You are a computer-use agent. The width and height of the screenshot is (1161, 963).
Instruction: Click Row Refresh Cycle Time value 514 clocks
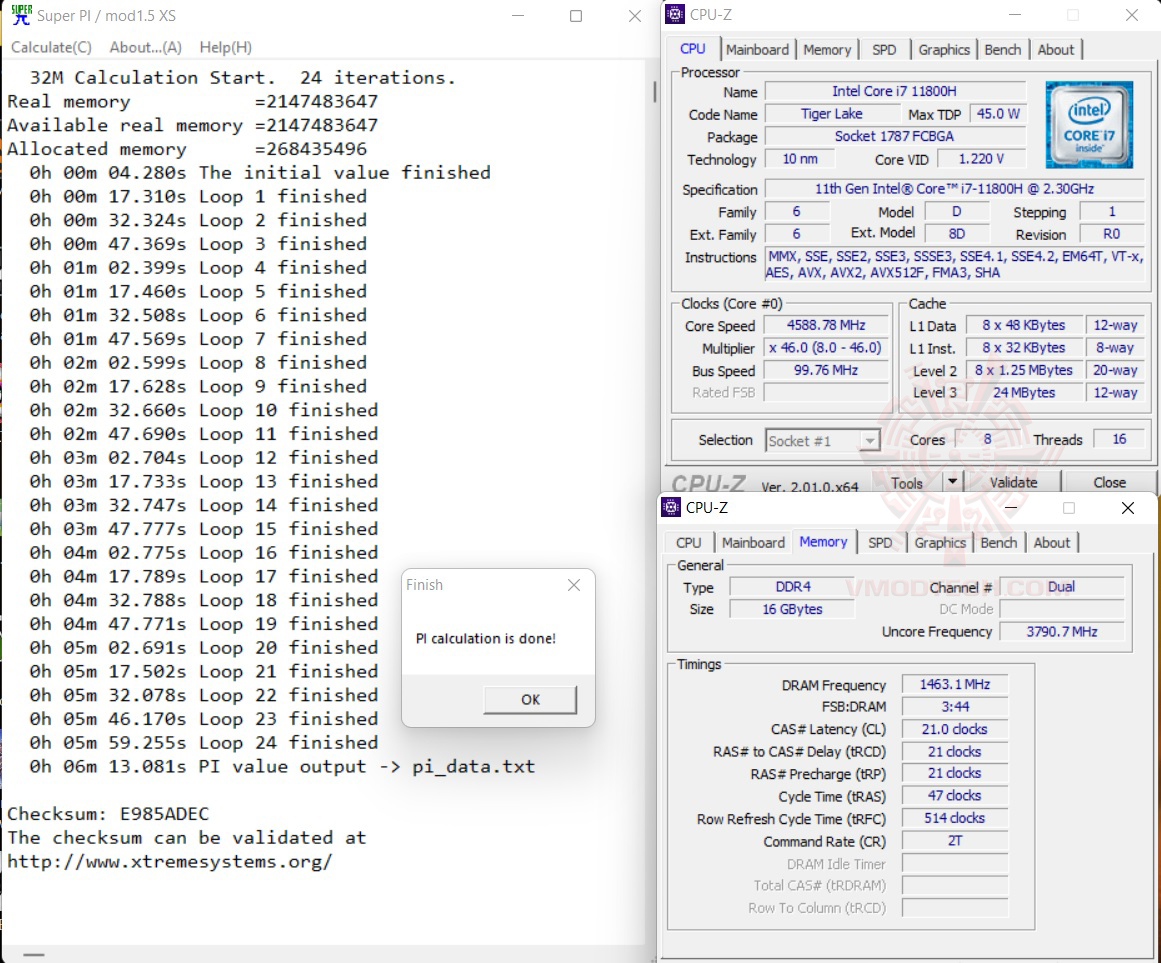point(954,818)
